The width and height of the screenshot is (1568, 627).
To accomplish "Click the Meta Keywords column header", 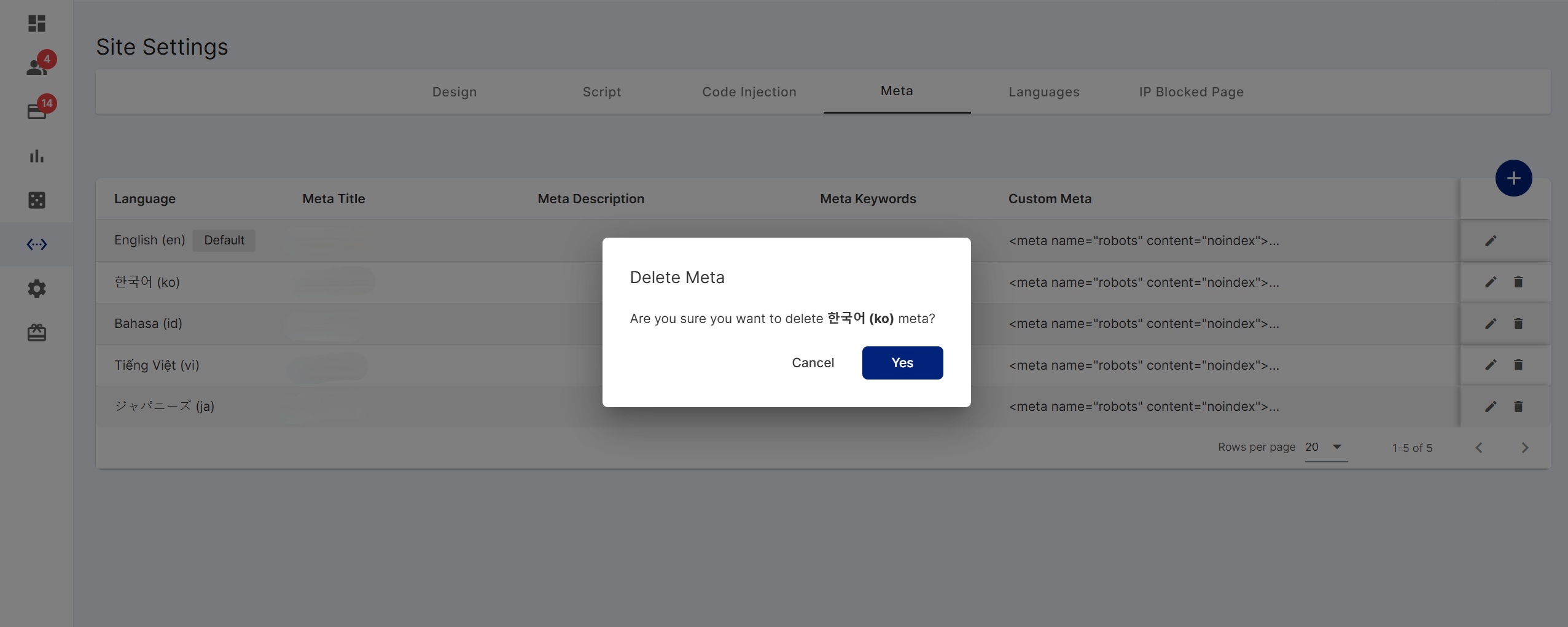I will [868, 199].
